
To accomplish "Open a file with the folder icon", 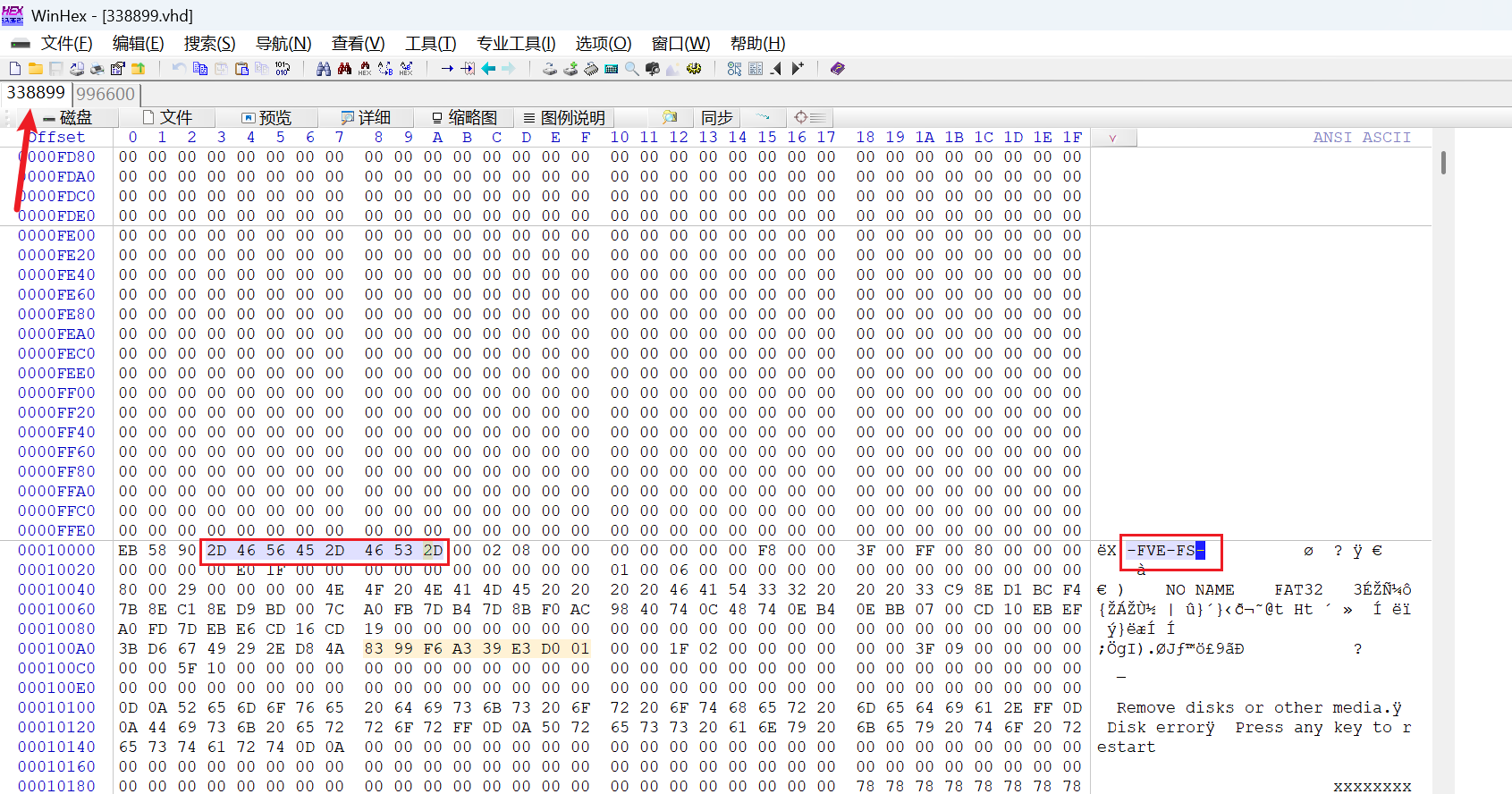I will pos(36,69).
